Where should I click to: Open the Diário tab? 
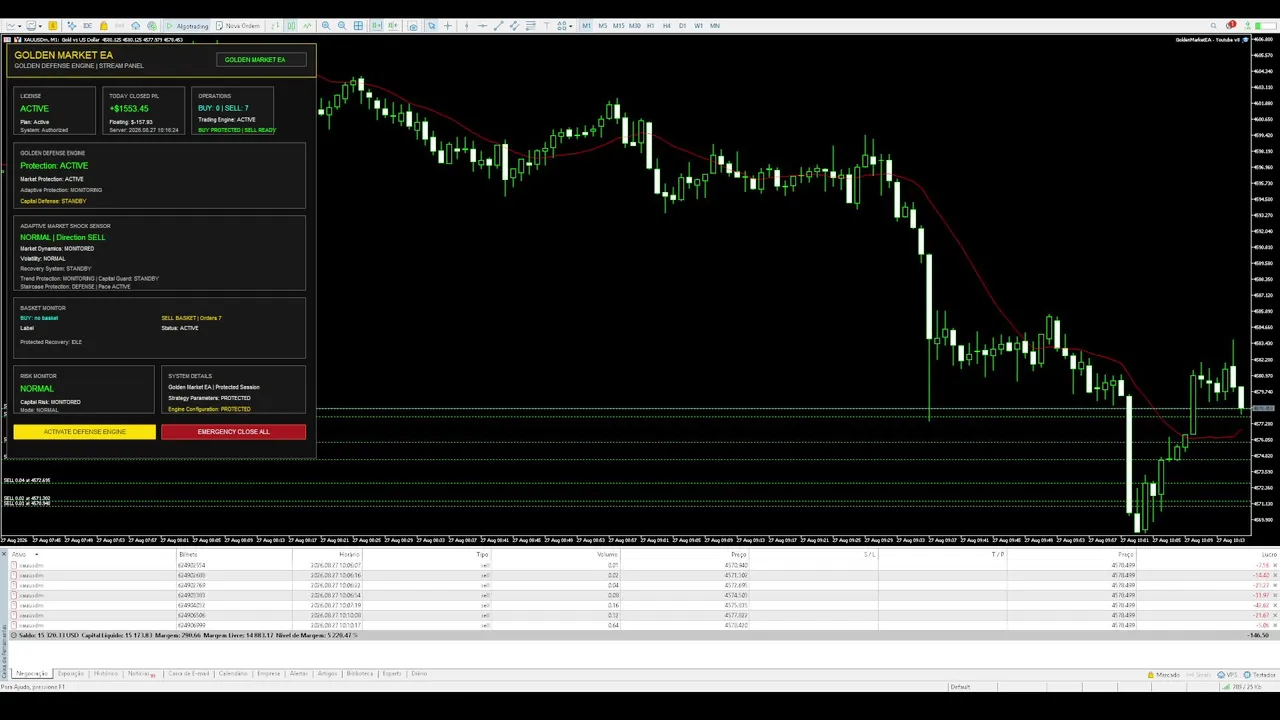click(419, 673)
